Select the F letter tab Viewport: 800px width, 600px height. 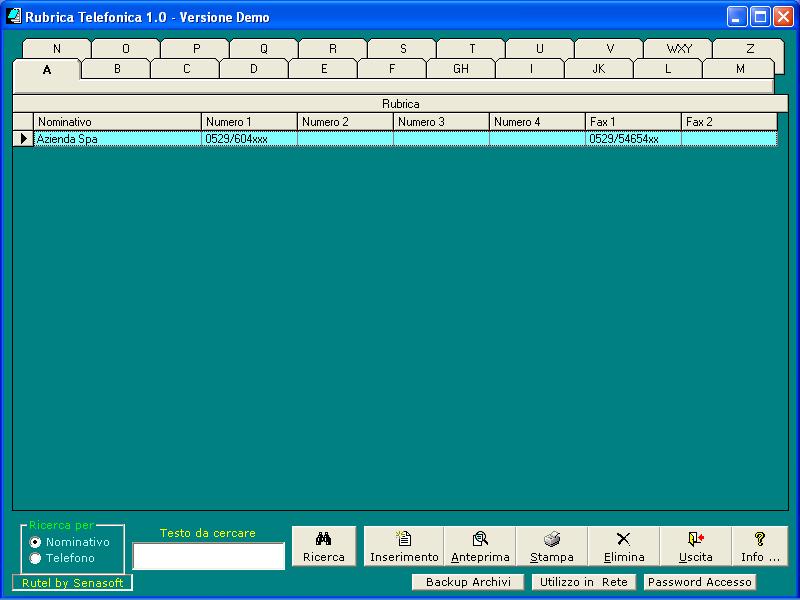pos(392,69)
